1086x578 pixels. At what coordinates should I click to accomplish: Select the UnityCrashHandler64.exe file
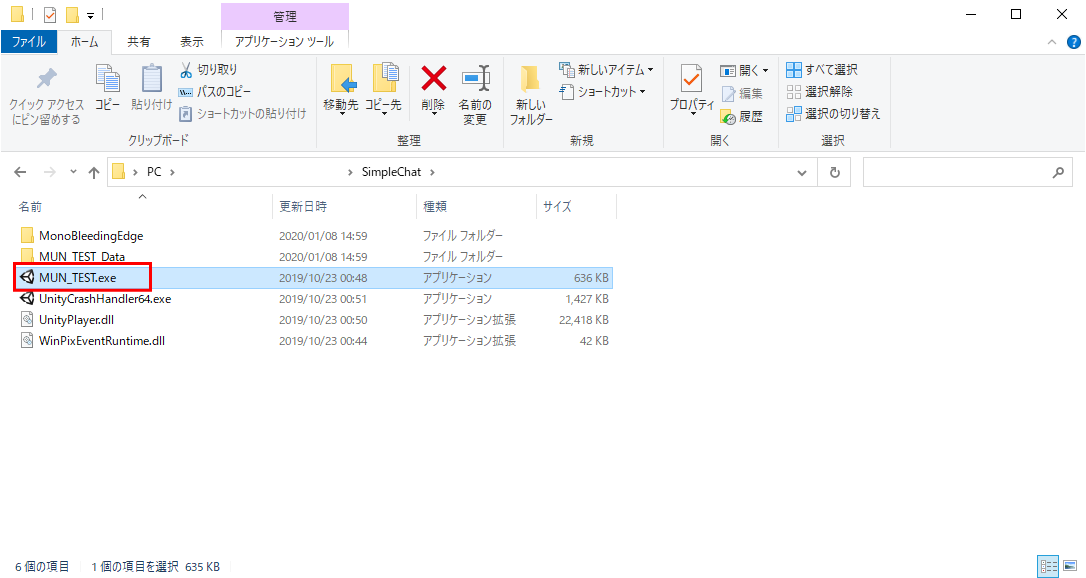(x=105, y=298)
